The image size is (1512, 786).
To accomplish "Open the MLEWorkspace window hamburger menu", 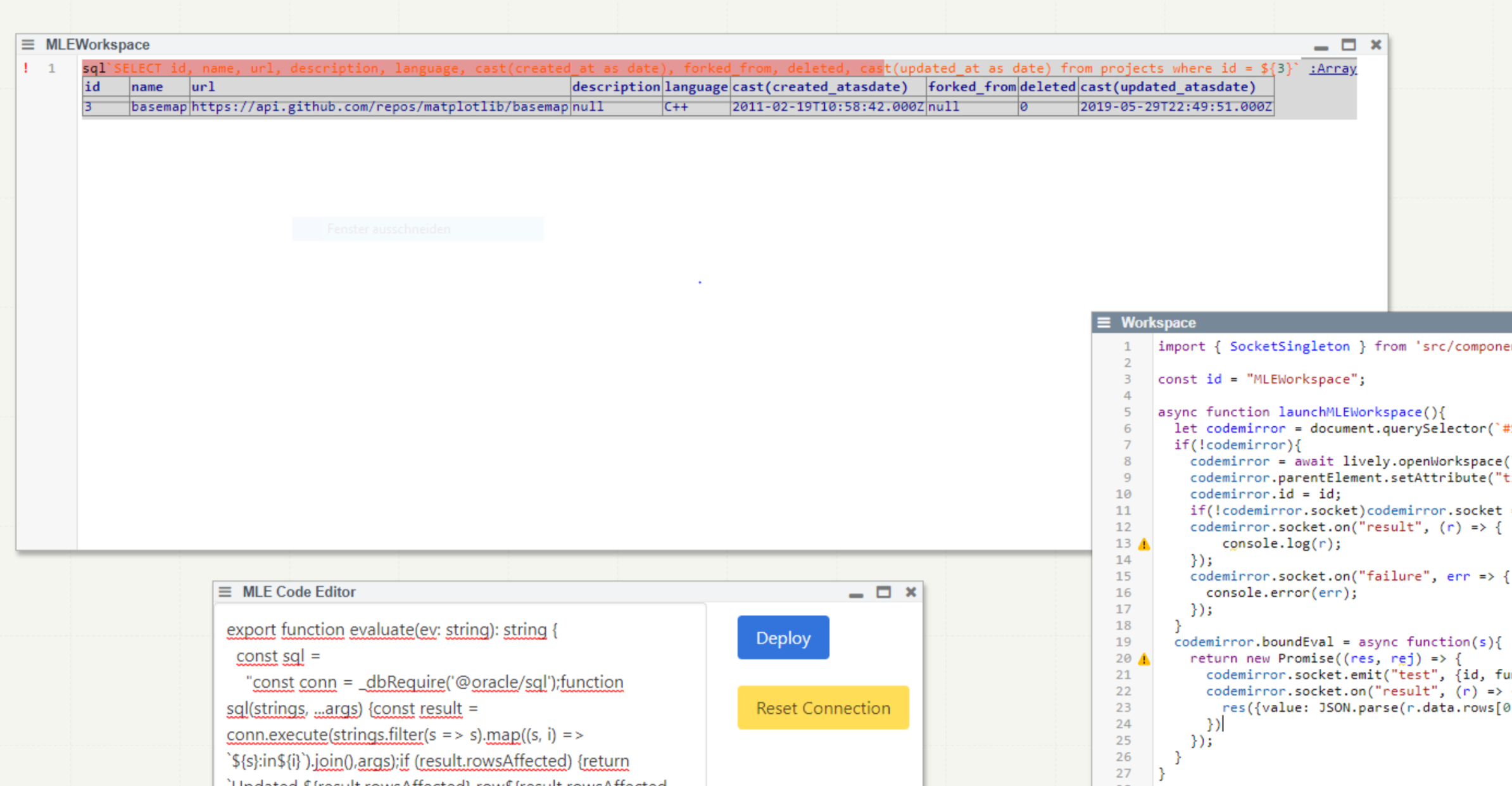I will [28, 44].
